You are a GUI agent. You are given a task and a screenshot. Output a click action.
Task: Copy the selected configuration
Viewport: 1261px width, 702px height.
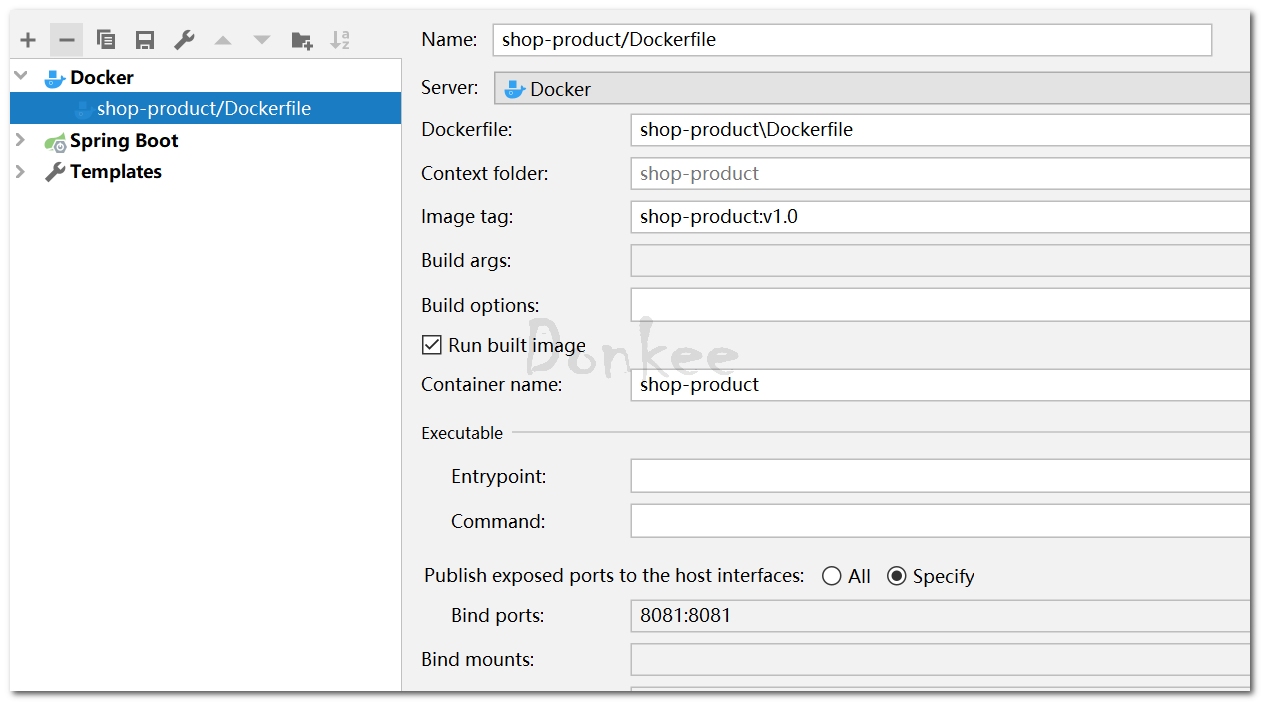[105, 40]
